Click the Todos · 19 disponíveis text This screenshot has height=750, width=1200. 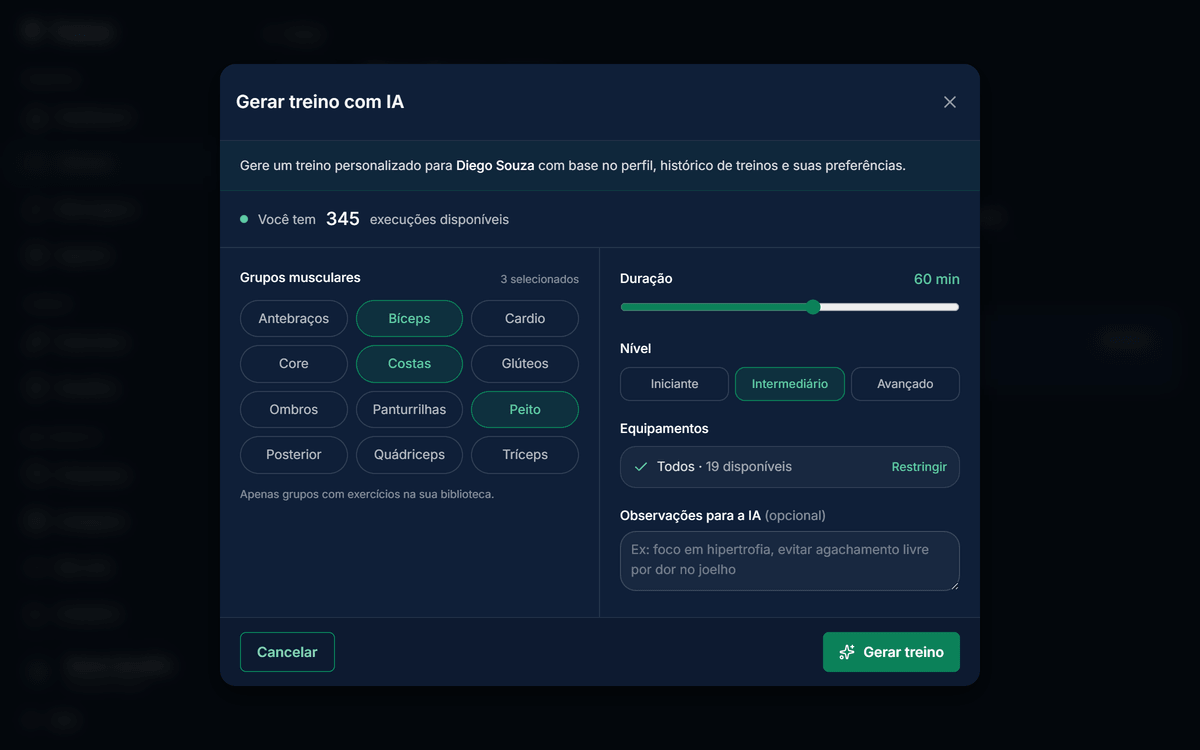(x=724, y=467)
